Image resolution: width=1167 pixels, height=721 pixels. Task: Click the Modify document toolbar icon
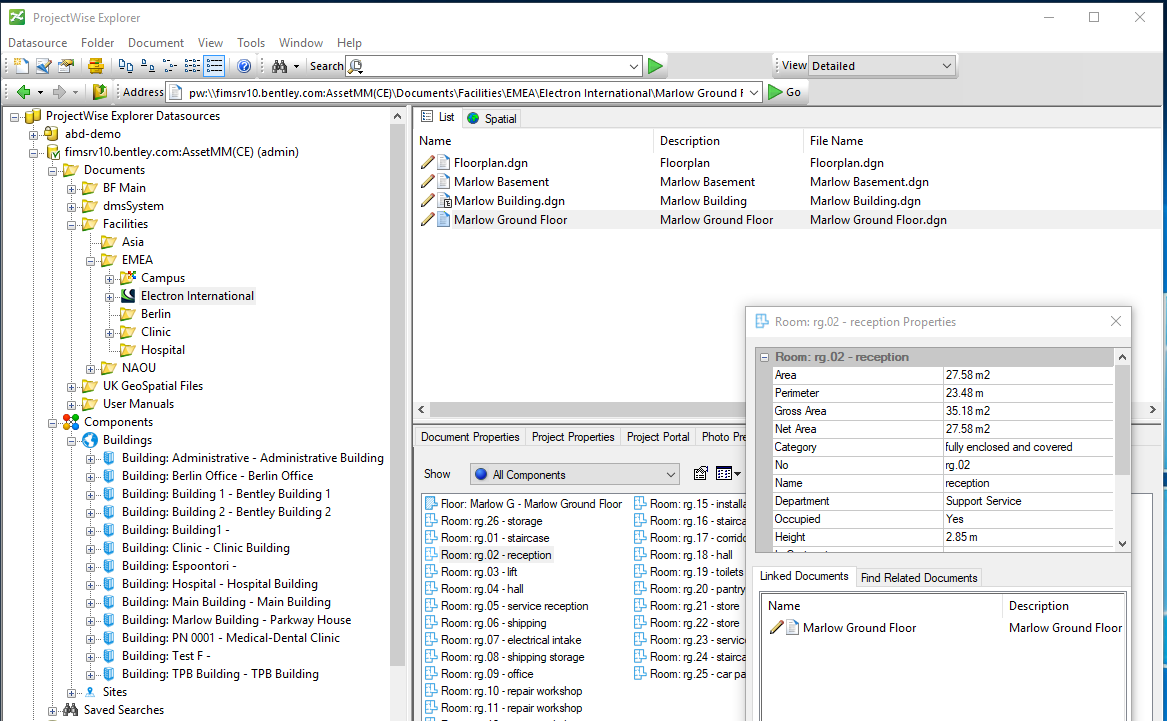(x=43, y=66)
